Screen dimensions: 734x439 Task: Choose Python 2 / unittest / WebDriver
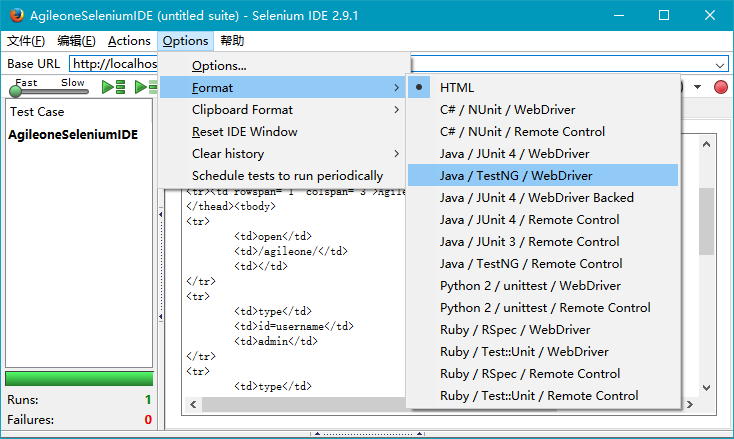543,285
